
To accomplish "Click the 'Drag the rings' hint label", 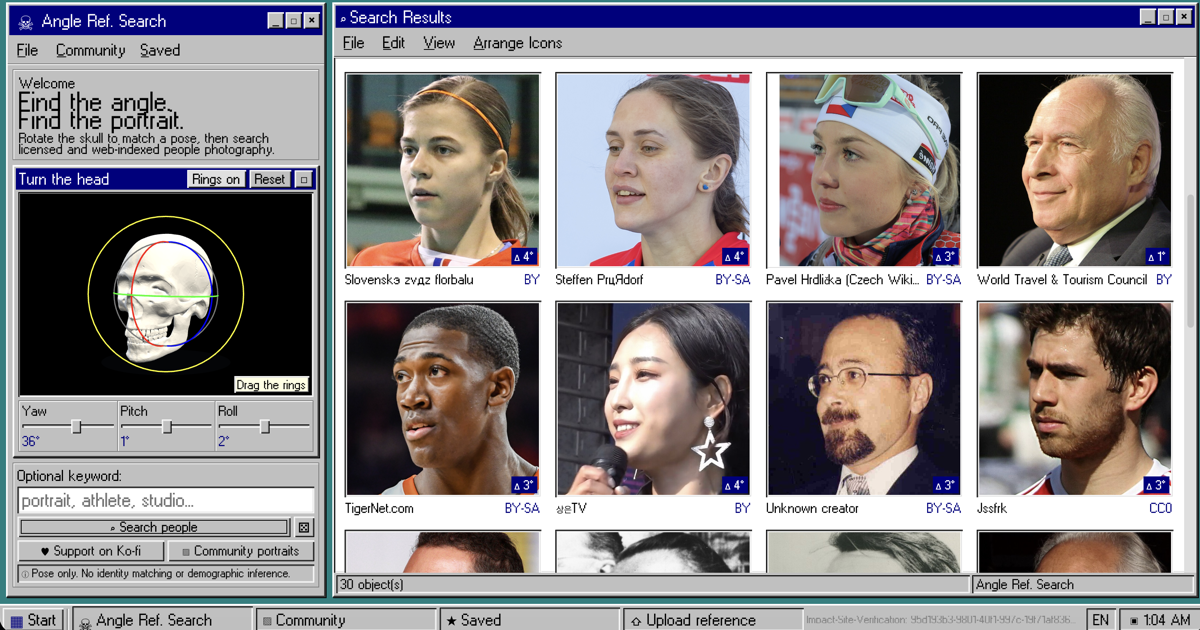I will click(x=271, y=385).
